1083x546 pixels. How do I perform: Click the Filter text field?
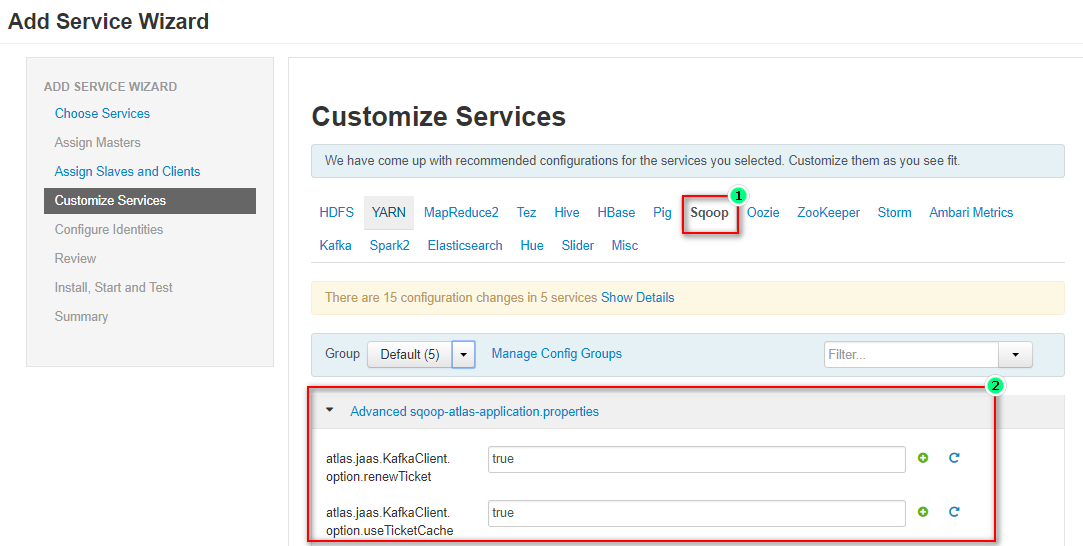(911, 354)
